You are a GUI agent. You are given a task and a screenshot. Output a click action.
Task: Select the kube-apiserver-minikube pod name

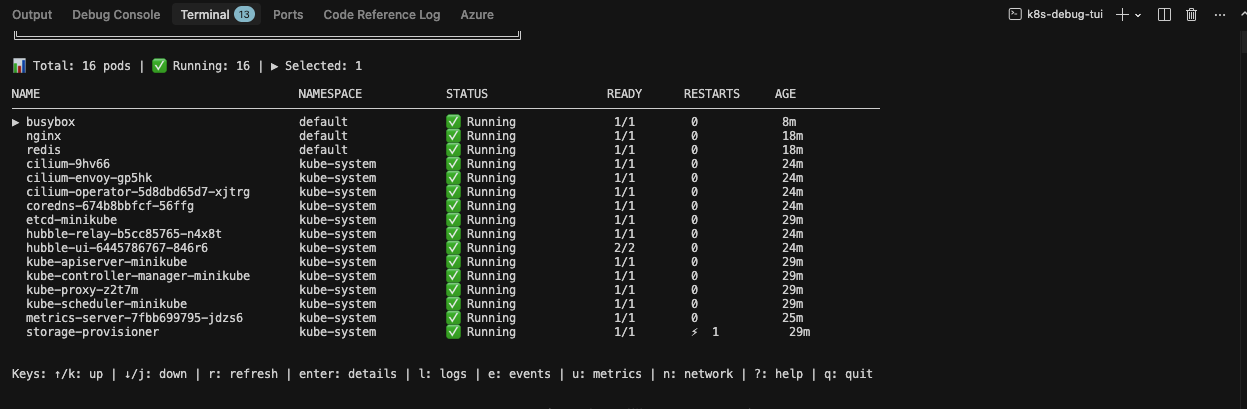pos(107,262)
